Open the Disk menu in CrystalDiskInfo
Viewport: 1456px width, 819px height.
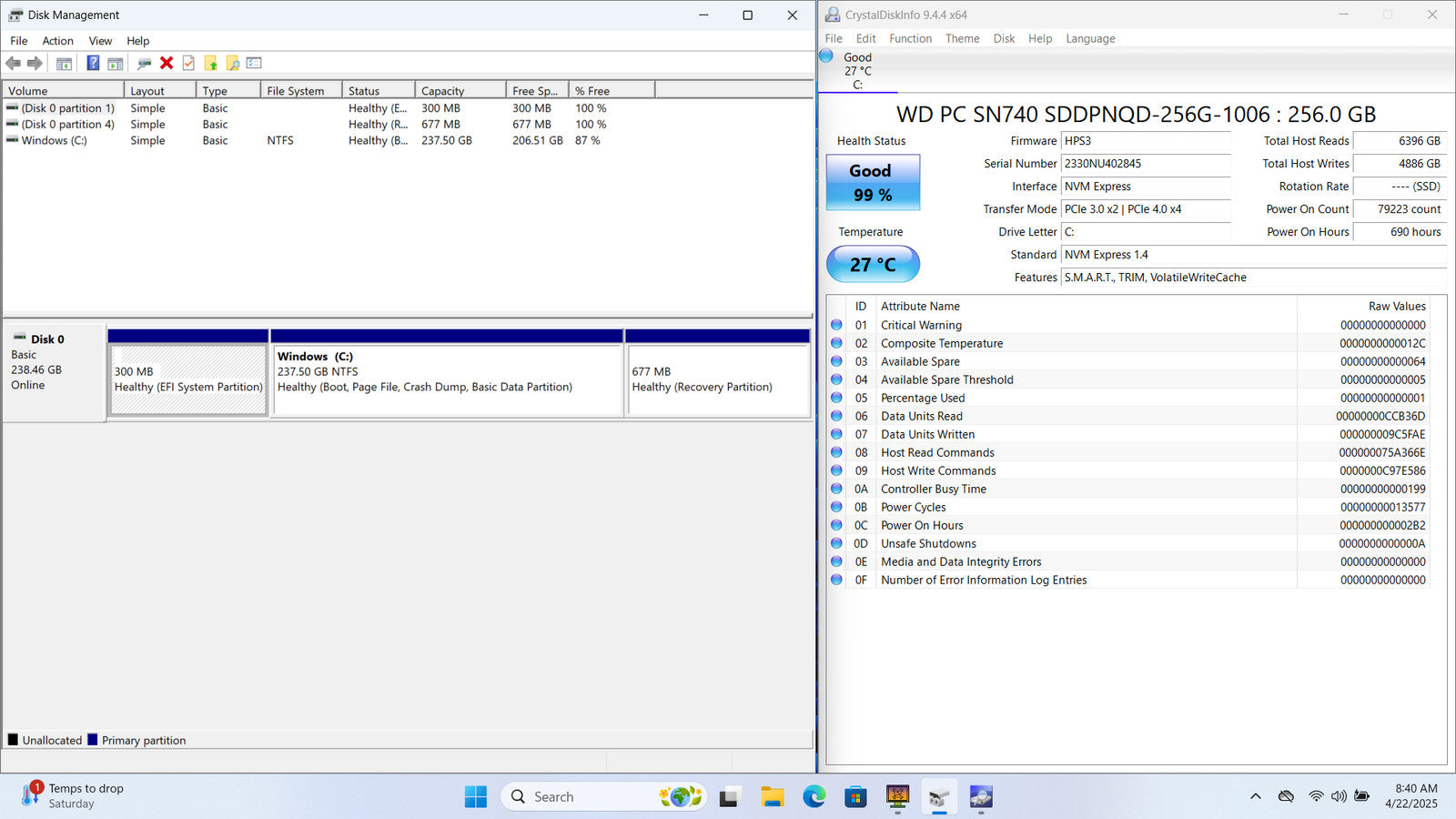point(1004,38)
